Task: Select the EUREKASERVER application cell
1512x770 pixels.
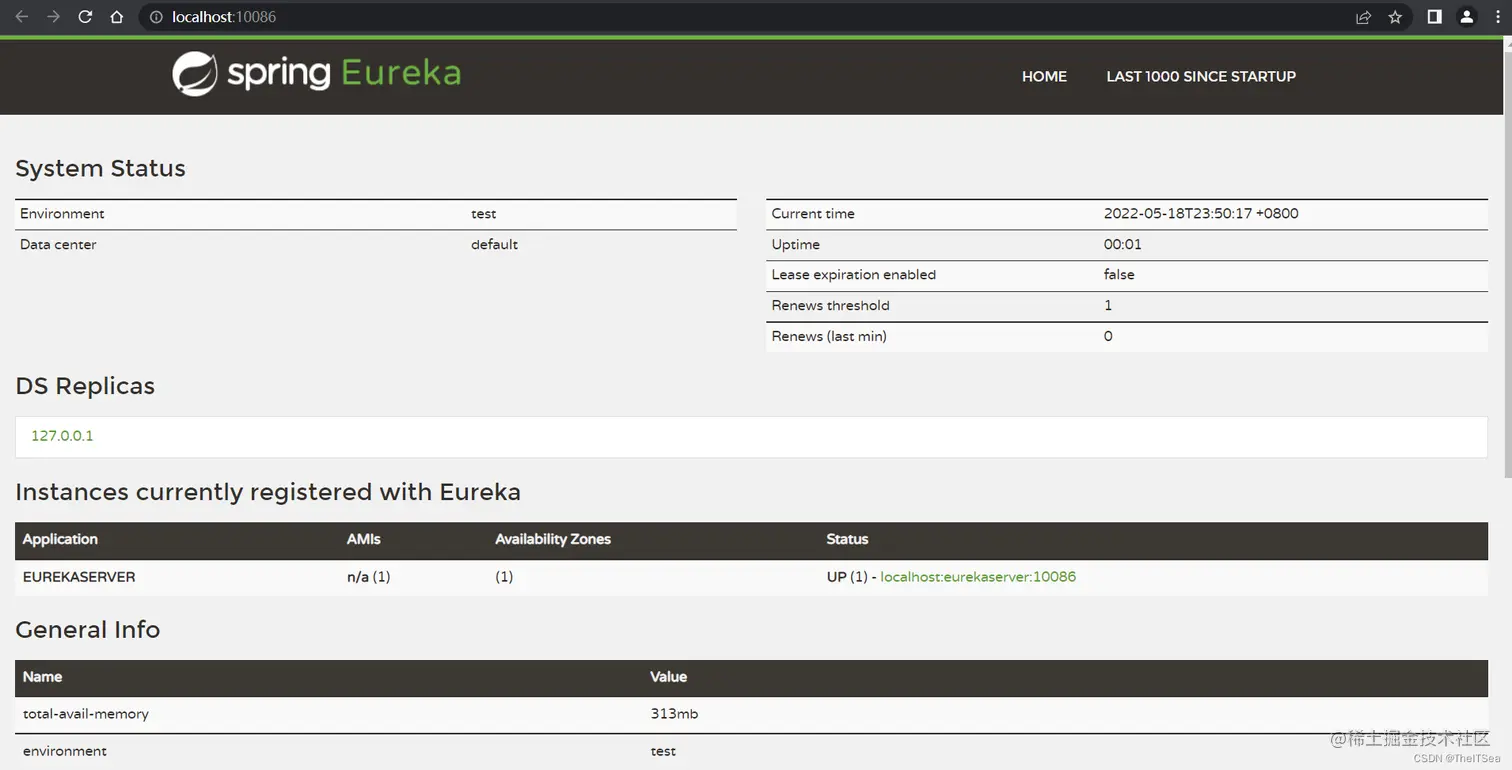Action: (x=79, y=577)
